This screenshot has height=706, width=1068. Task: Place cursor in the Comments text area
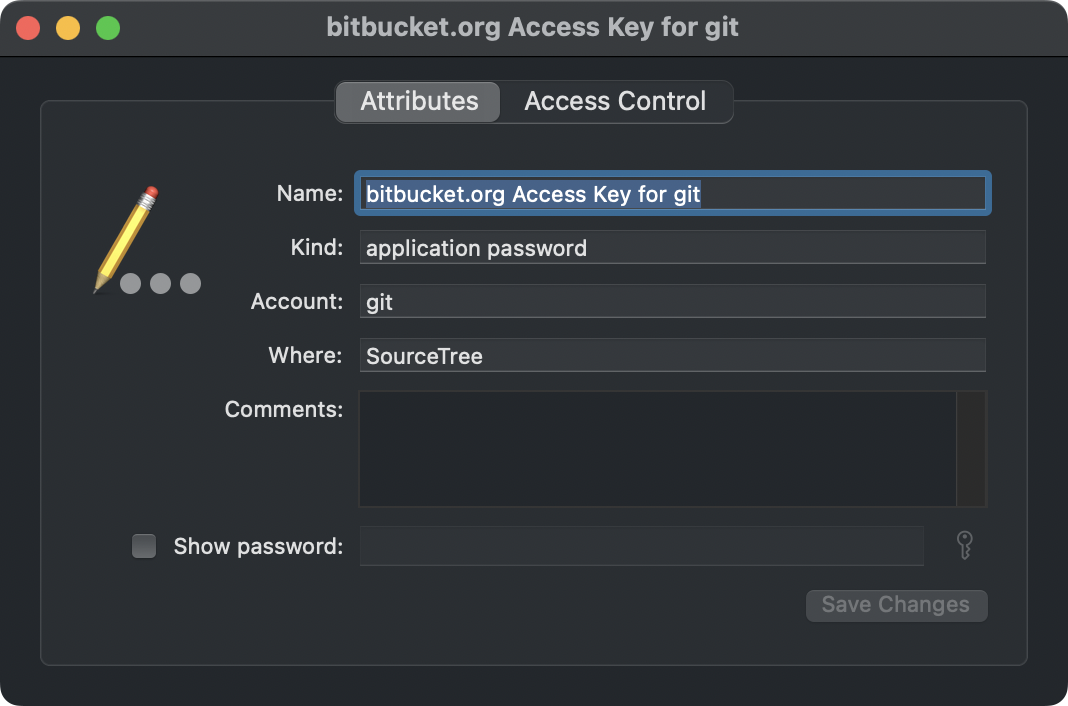657,449
